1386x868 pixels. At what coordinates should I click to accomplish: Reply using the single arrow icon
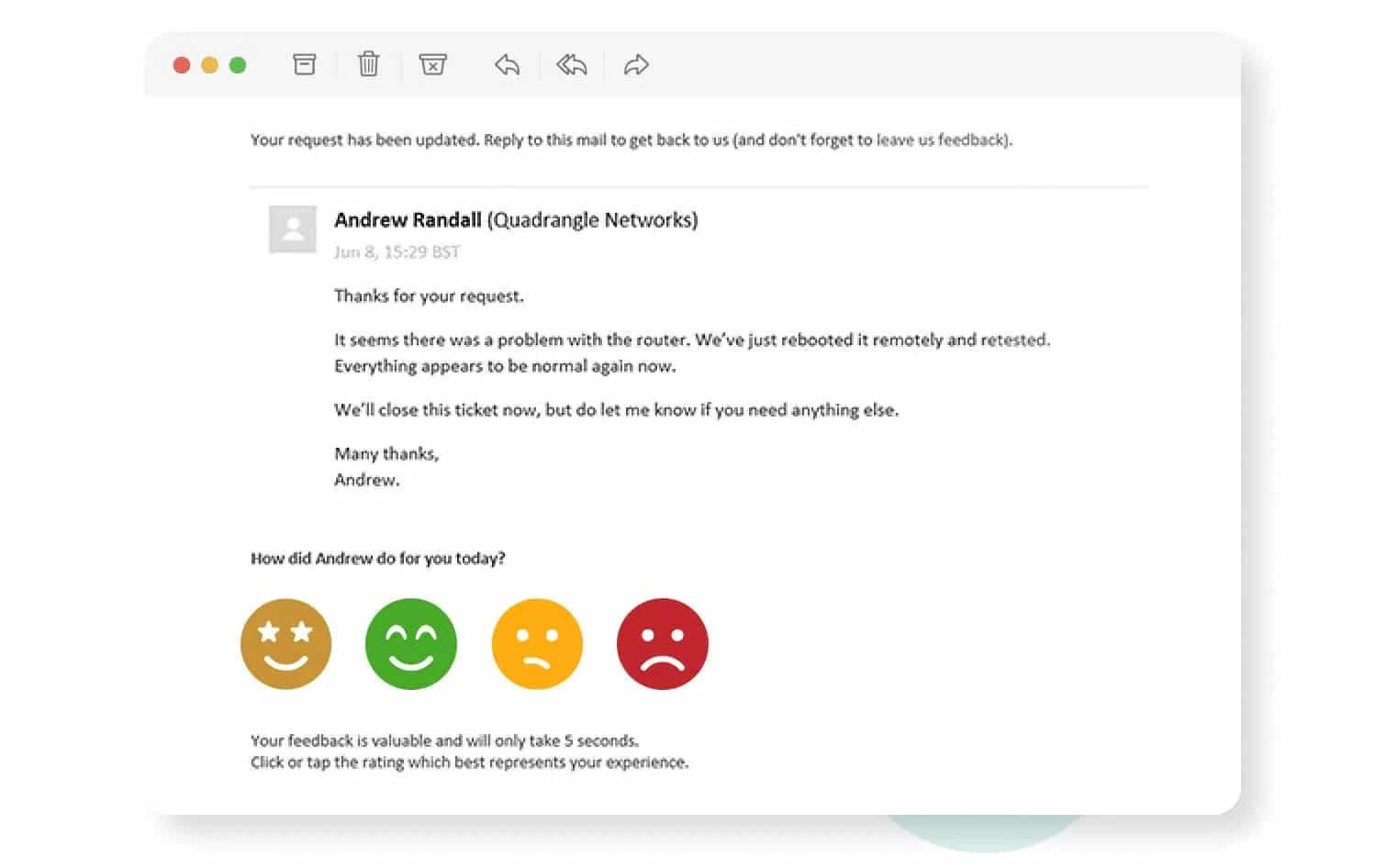pyautogui.click(x=507, y=65)
